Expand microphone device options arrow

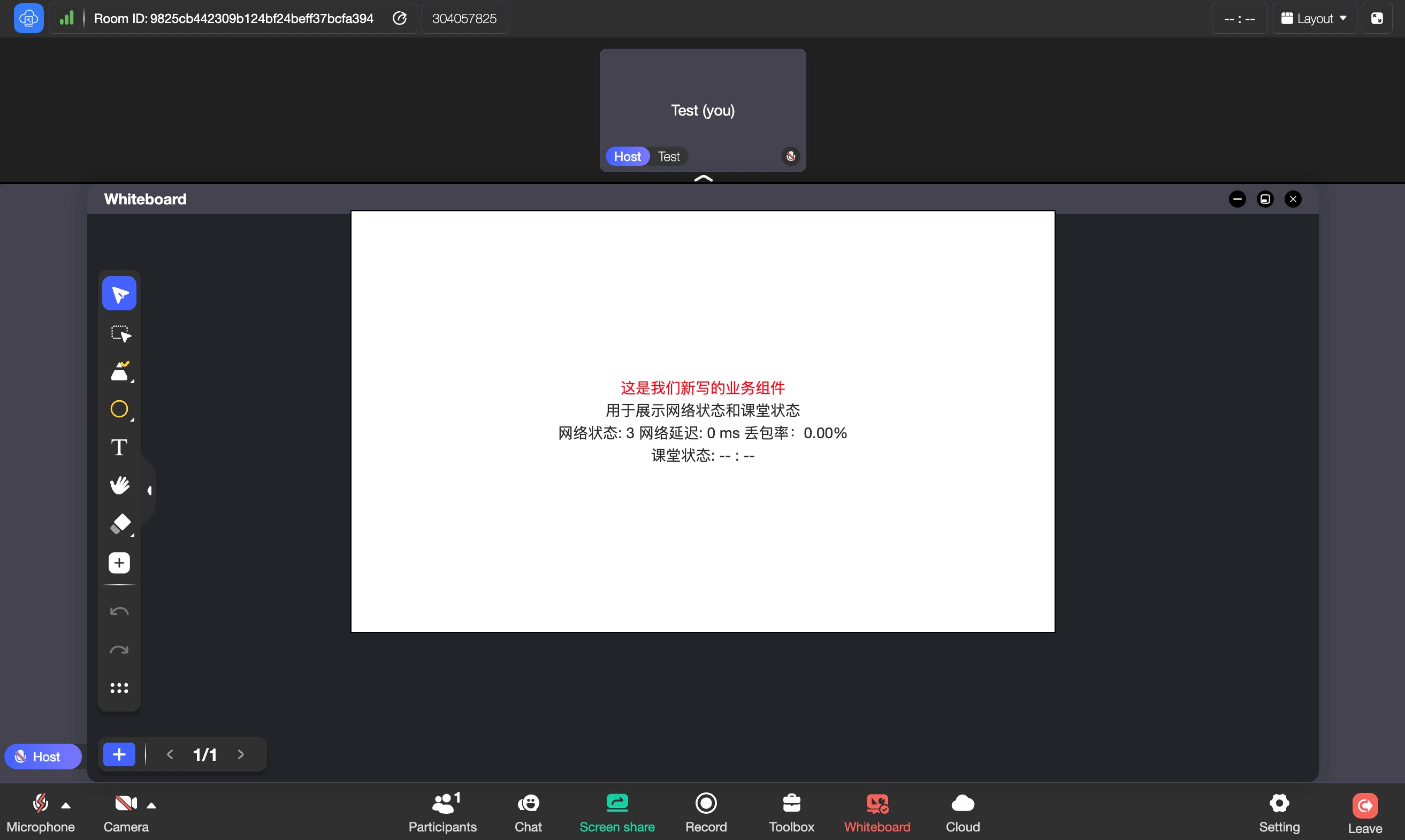[x=66, y=805]
